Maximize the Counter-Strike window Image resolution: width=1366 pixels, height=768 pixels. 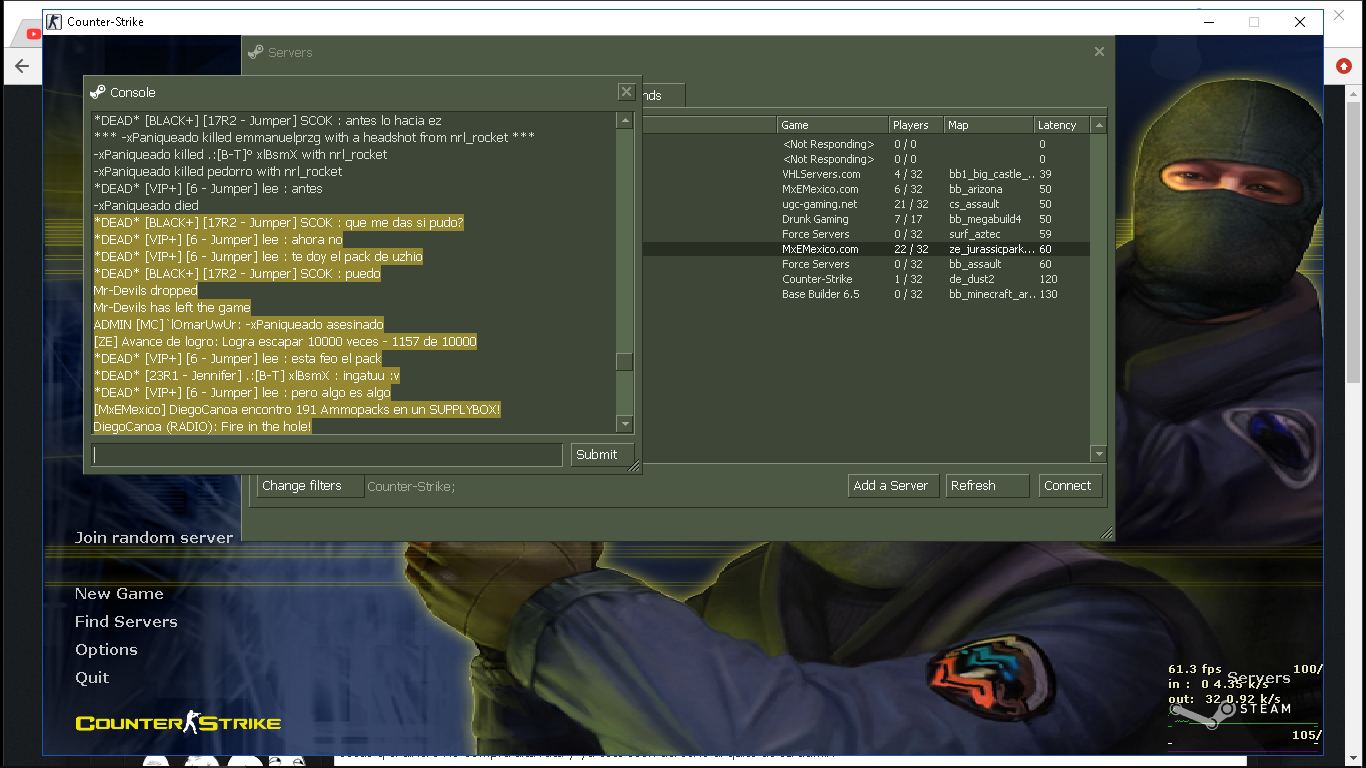coord(1254,22)
